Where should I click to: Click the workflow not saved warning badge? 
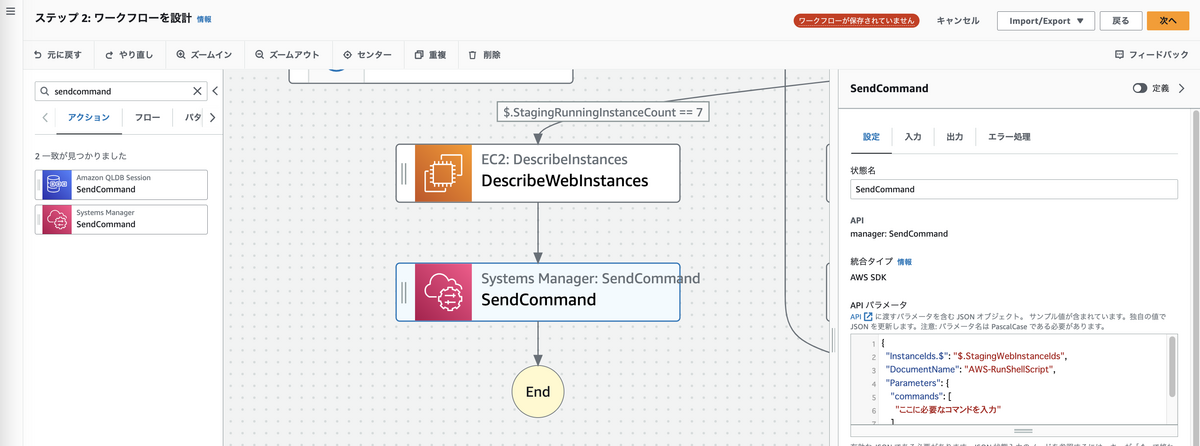click(857, 20)
